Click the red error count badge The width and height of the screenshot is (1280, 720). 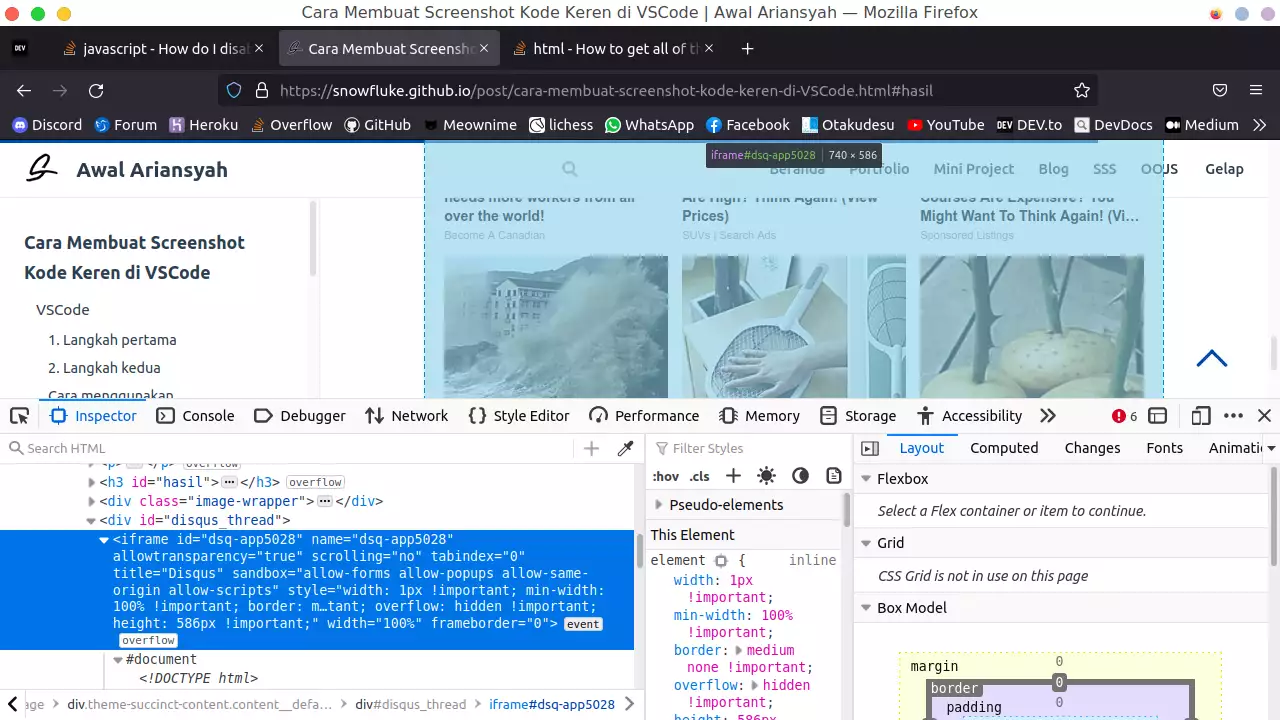tap(1125, 416)
